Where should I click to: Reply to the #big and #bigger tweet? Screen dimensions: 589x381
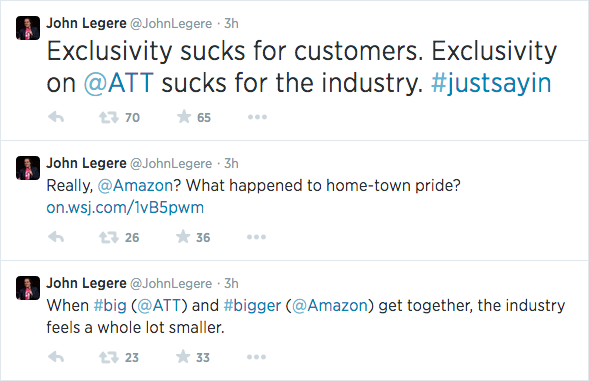tap(56, 357)
